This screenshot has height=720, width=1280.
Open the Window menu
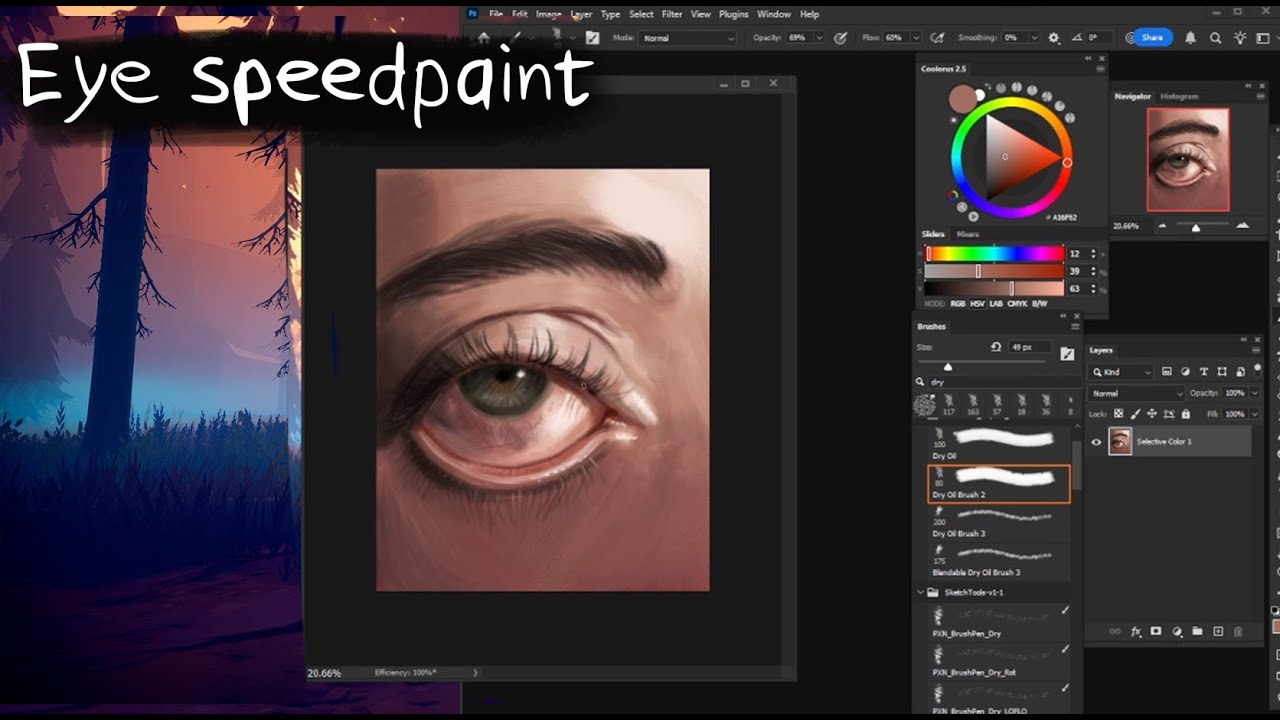(774, 14)
